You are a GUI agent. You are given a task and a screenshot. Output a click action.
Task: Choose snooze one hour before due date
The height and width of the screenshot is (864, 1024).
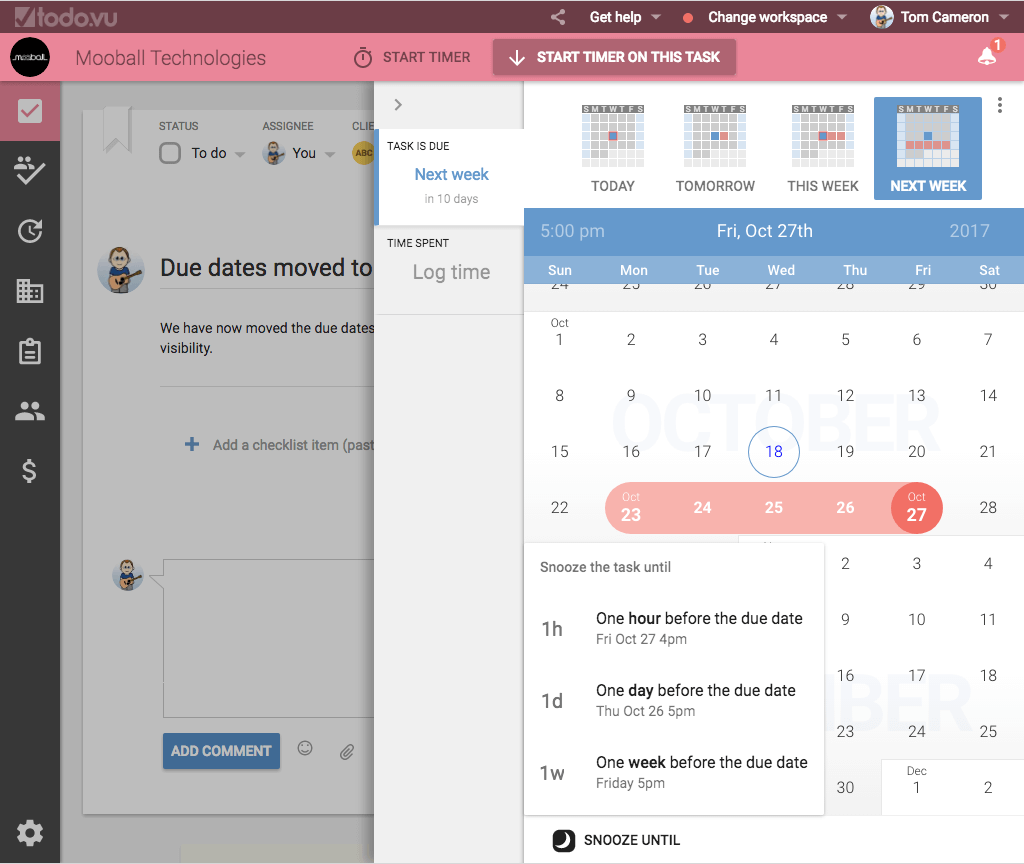[x=674, y=628]
